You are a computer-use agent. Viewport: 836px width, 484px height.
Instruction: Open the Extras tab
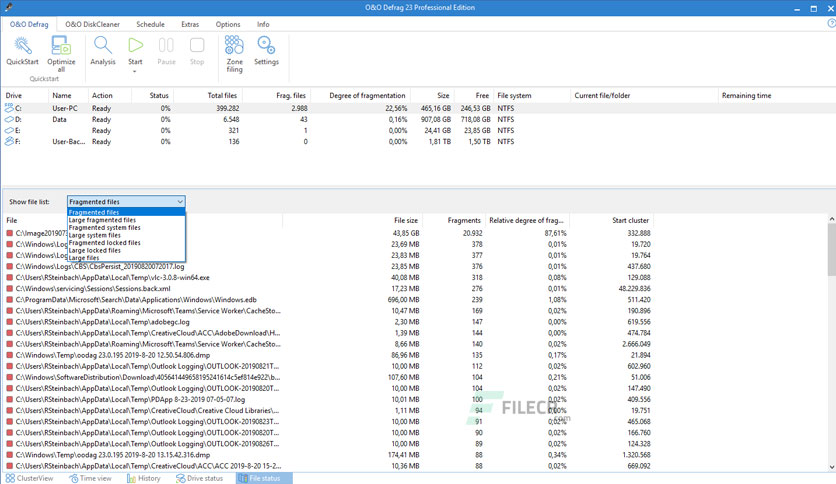click(x=190, y=25)
